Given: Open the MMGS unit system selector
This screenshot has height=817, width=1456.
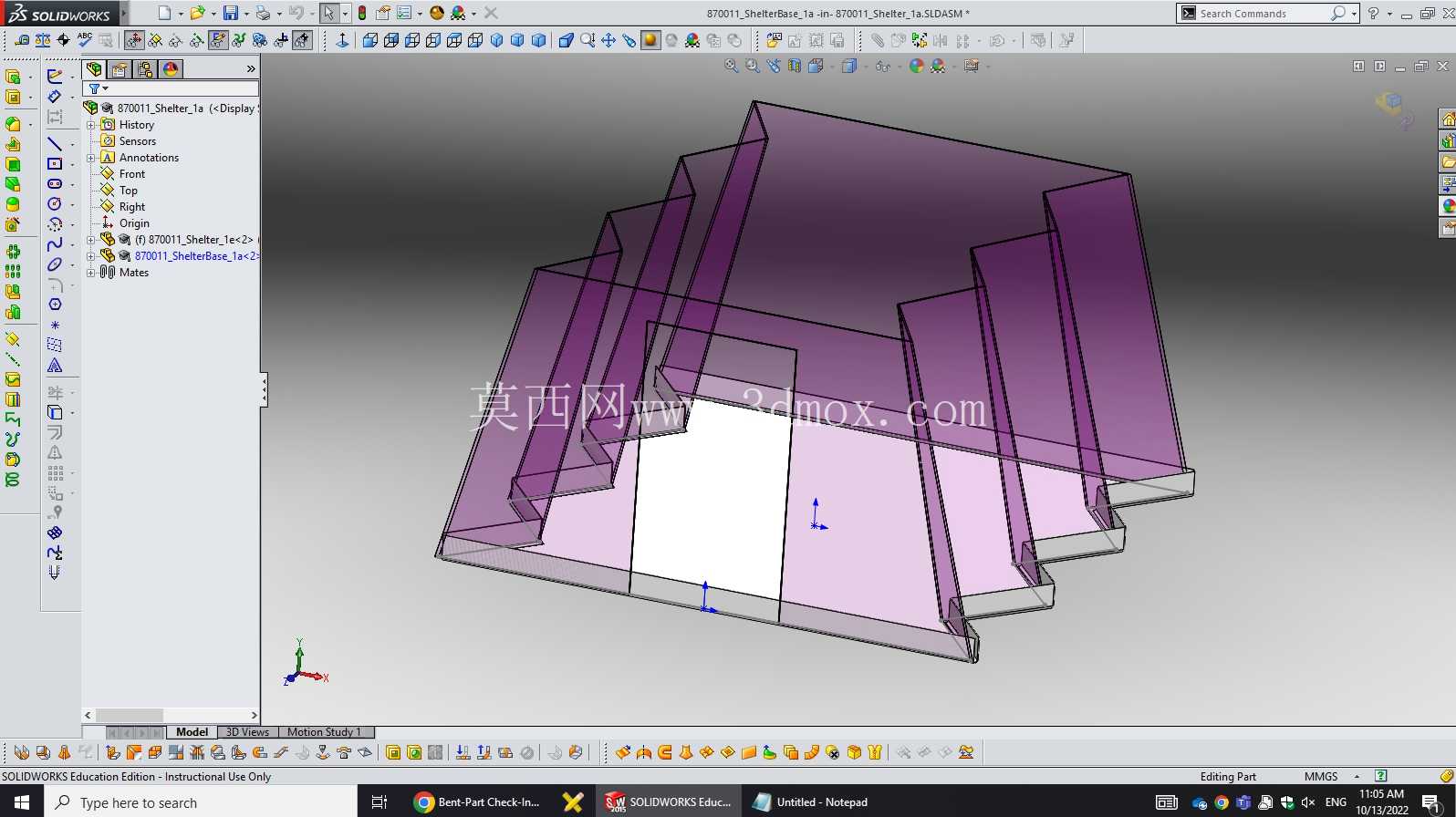Looking at the screenshot, I should point(1331,776).
